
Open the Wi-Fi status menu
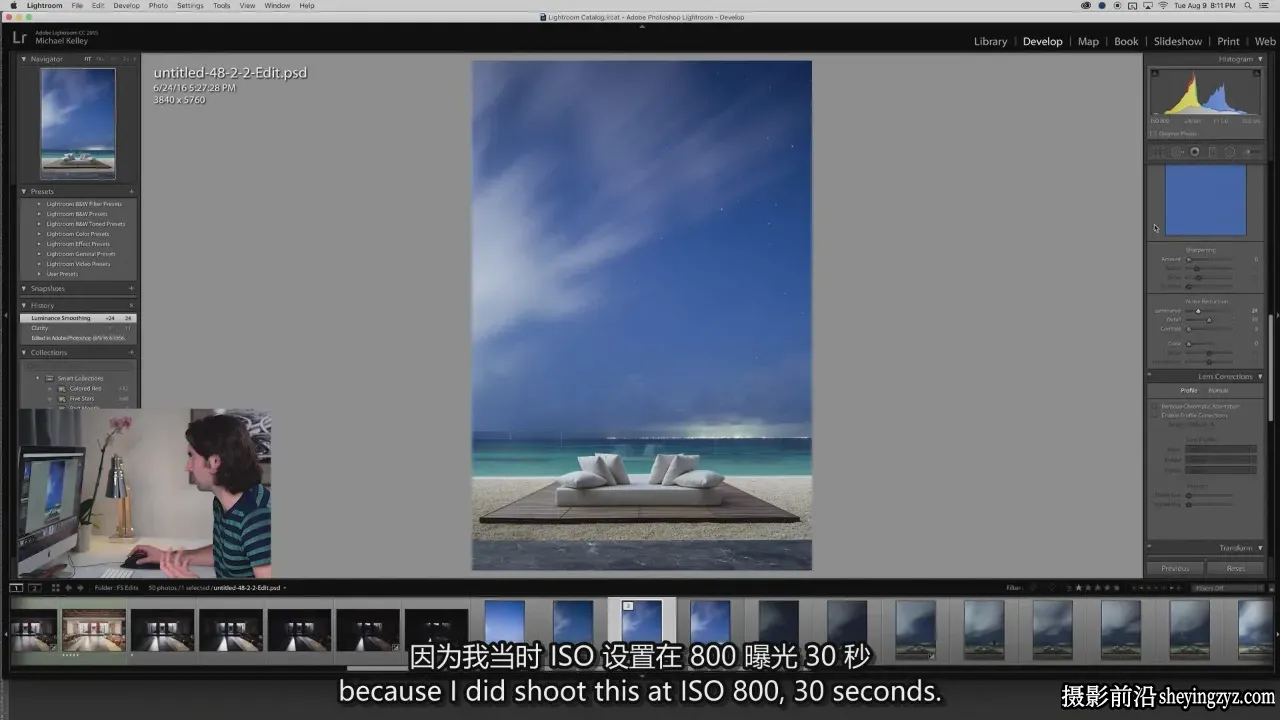pyautogui.click(x=1163, y=6)
